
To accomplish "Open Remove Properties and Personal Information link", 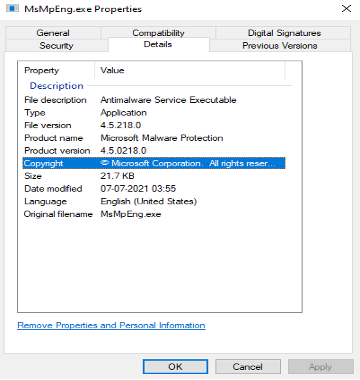I will [111, 325].
